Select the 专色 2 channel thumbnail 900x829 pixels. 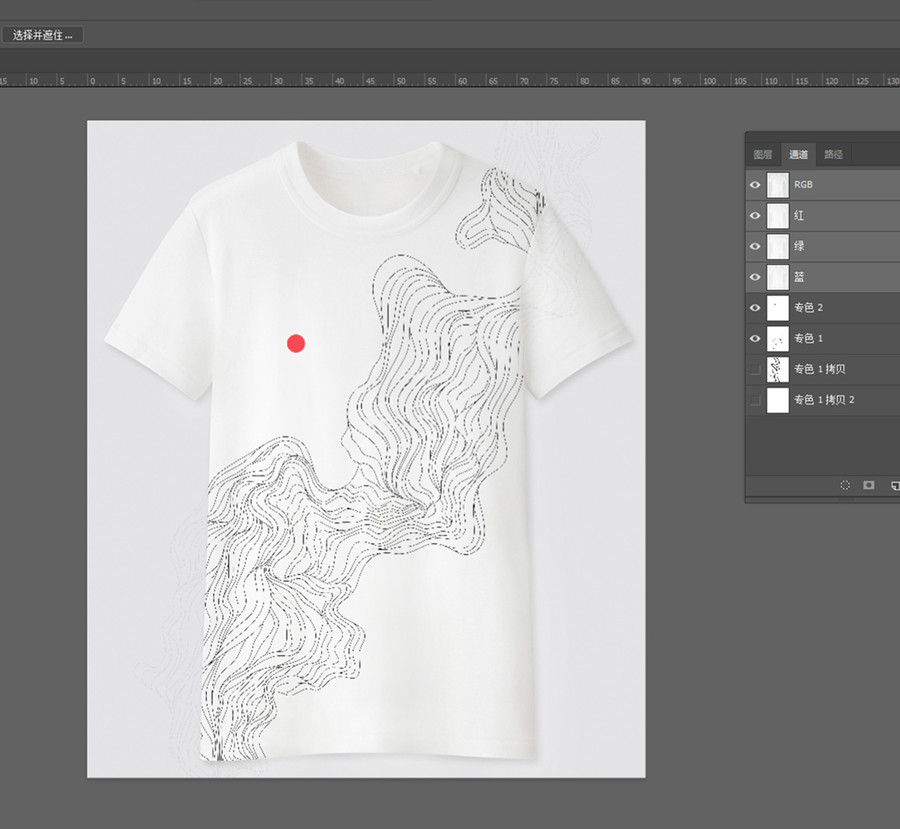(778, 308)
